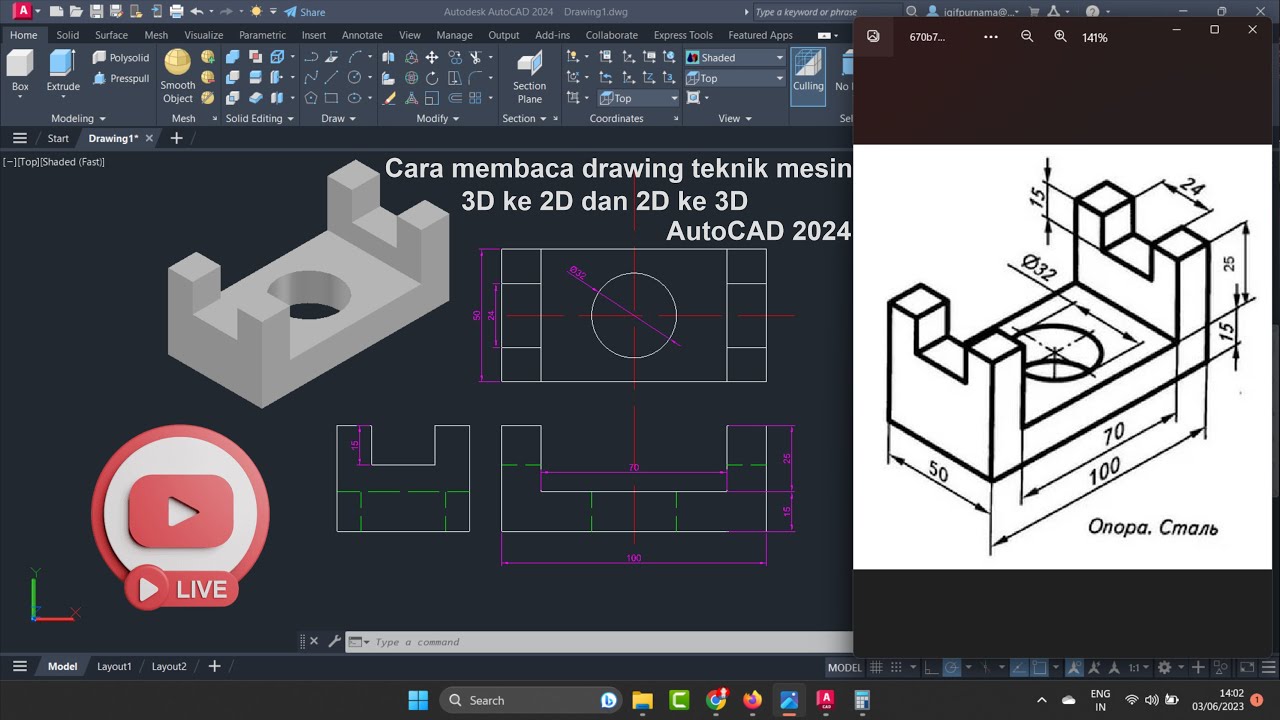
Task: Add a new drawing tab with plus
Action: pyautogui.click(x=177, y=138)
